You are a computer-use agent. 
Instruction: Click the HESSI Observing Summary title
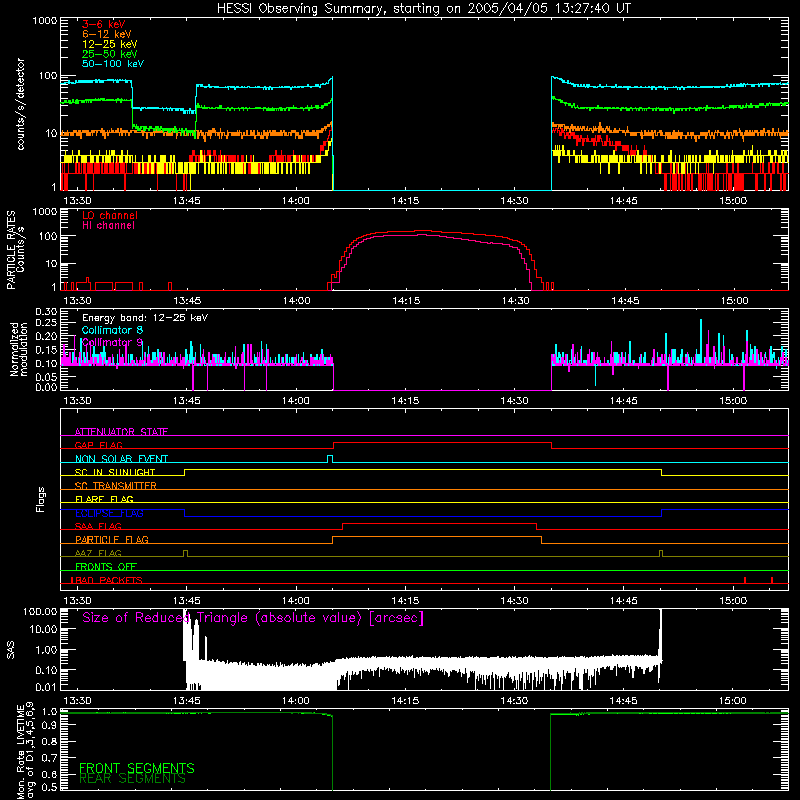coord(423,9)
